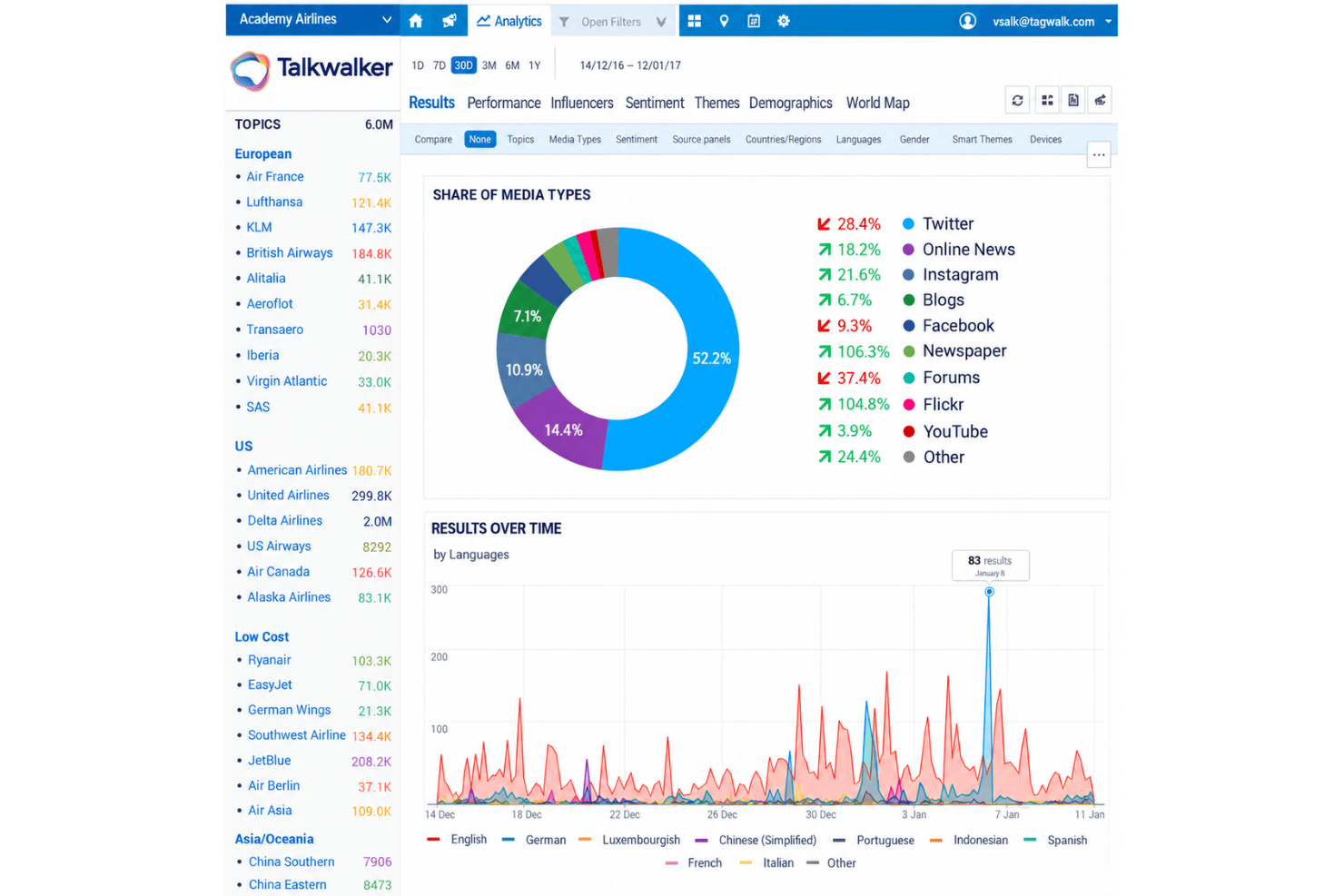Screen dimensions: 1344x896
Task: Click the Twitter blue legend dot
Action: click(x=908, y=223)
